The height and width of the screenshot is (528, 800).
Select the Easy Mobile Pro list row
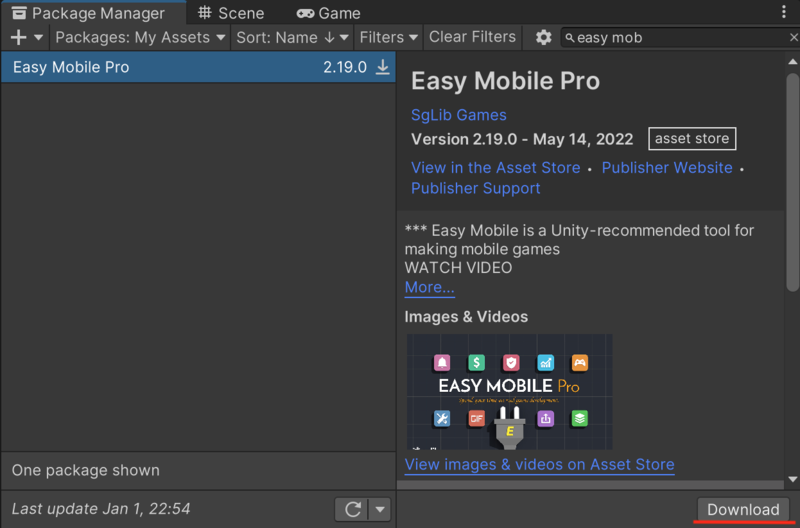pos(198,67)
